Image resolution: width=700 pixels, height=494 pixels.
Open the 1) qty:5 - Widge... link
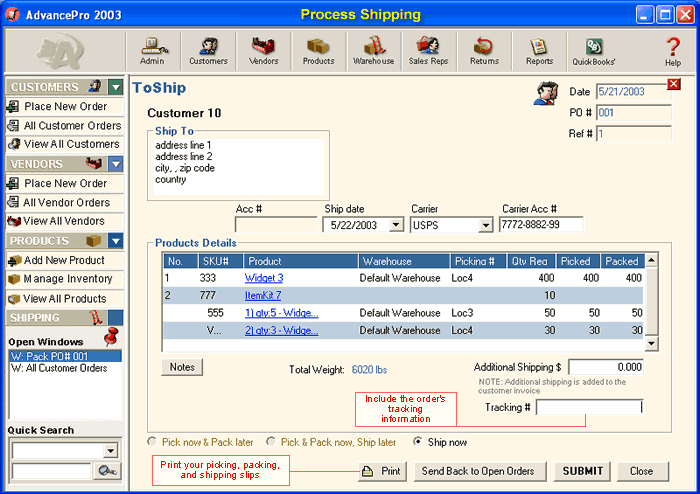coord(282,313)
